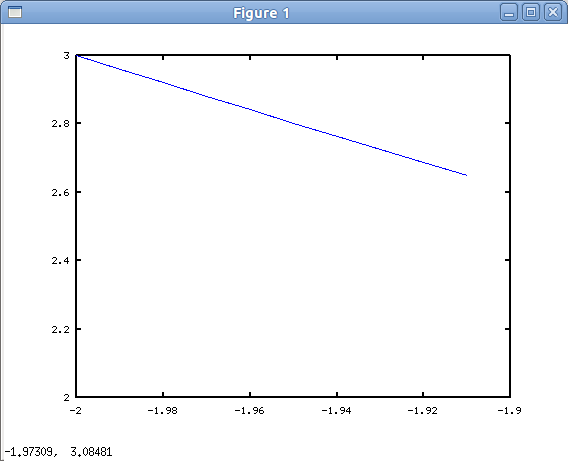This screenshot has width=572, height=465.
Task: Click the x-axis label -1.94
Action: pos(336,411)
